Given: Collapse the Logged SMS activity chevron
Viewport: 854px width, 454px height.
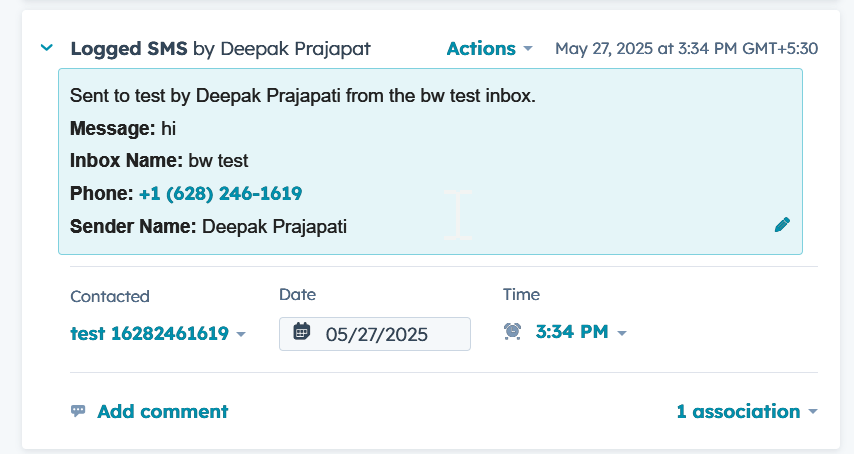Looking at the screenshot, I should (x=47, y=48).
